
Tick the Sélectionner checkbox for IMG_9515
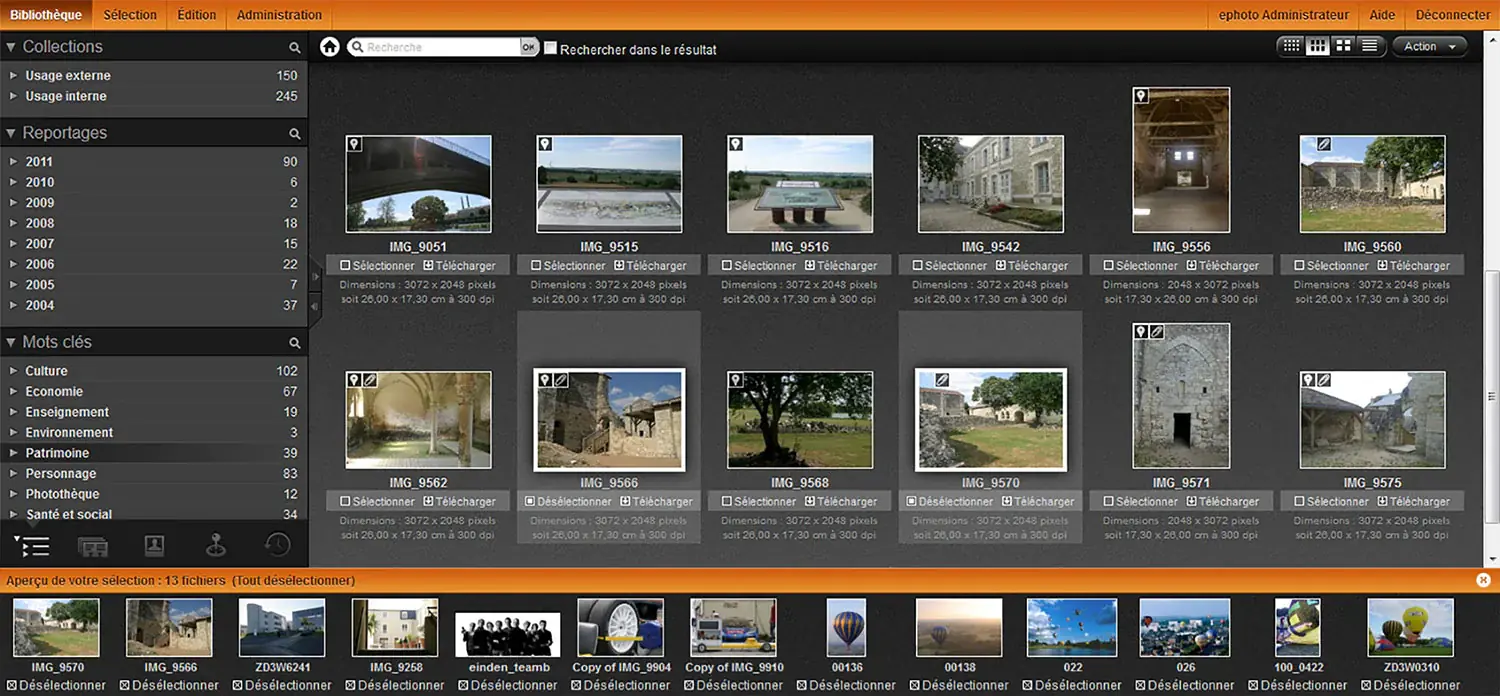[537, 266]
